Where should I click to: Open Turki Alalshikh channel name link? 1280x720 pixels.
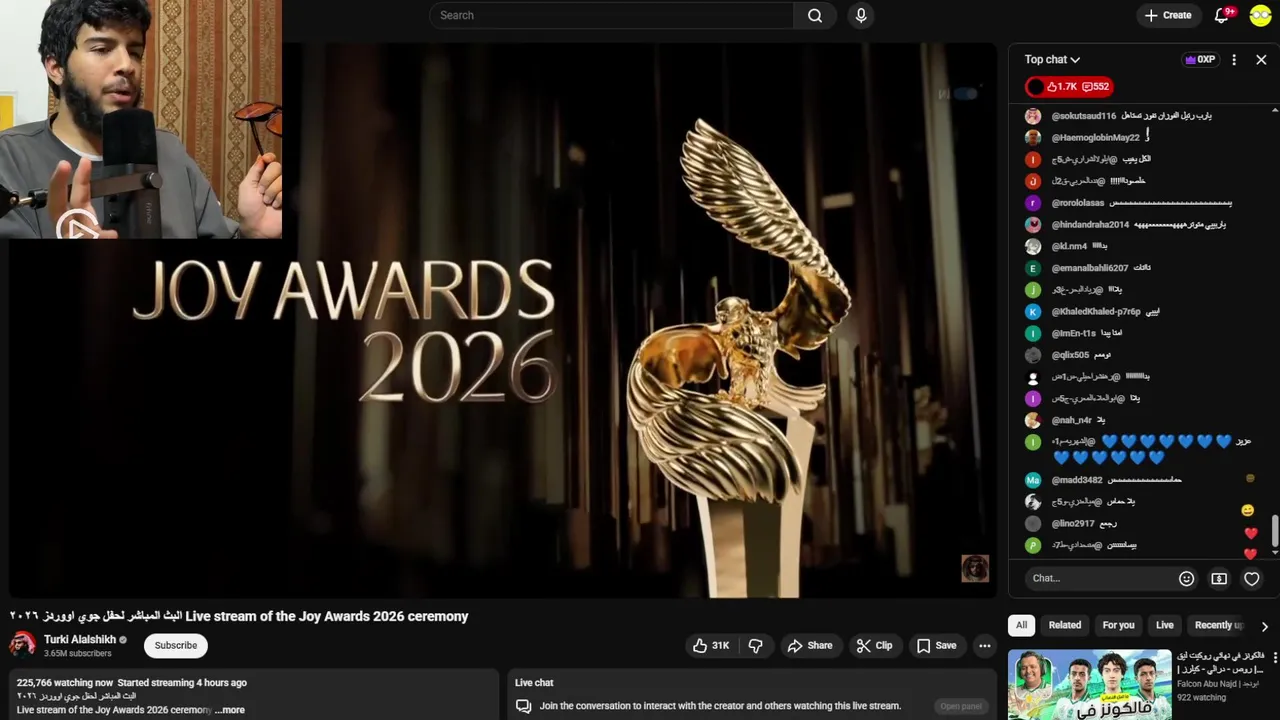tap(80, 640)
